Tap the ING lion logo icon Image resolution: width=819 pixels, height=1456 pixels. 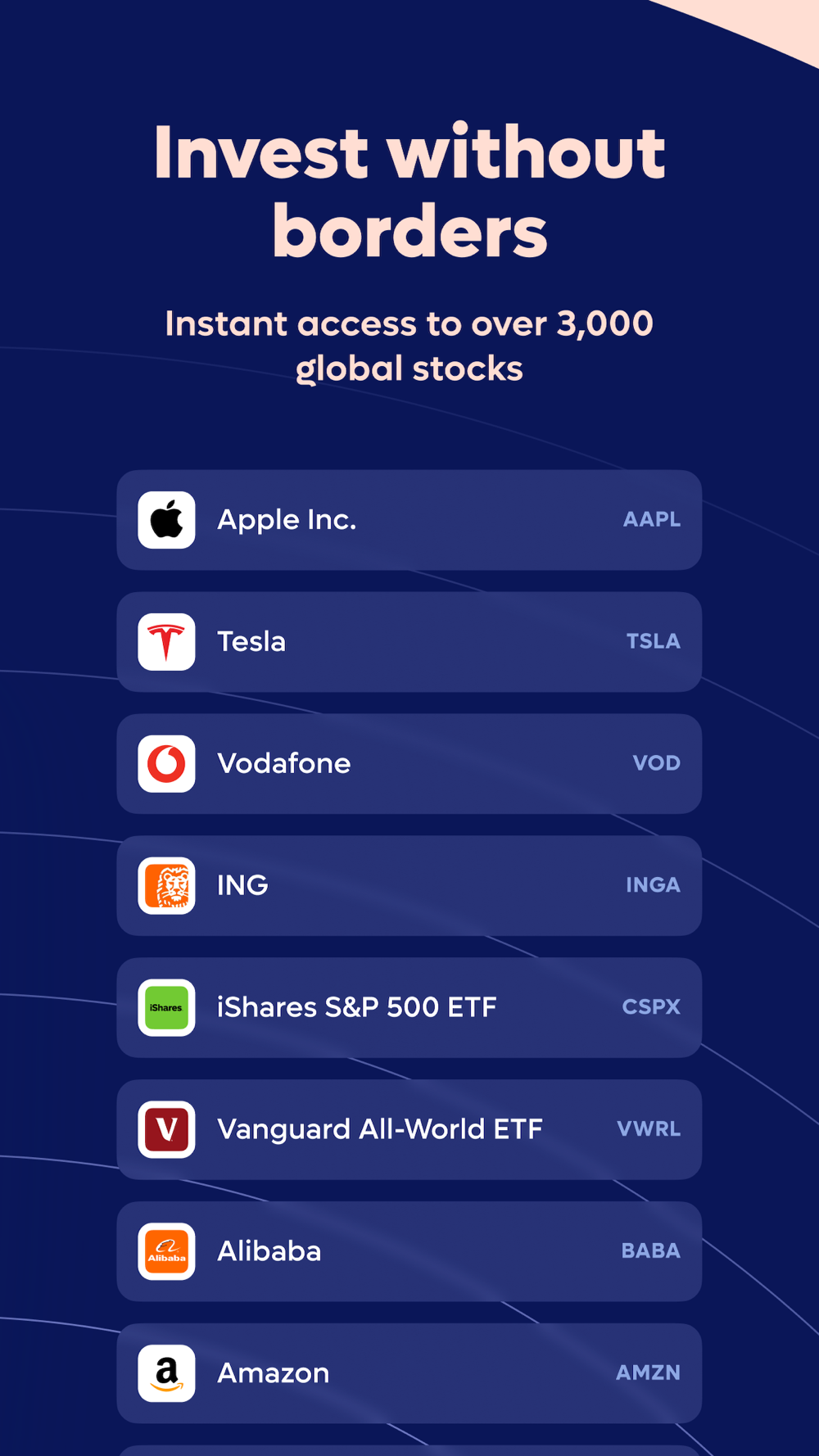[166, 886]
